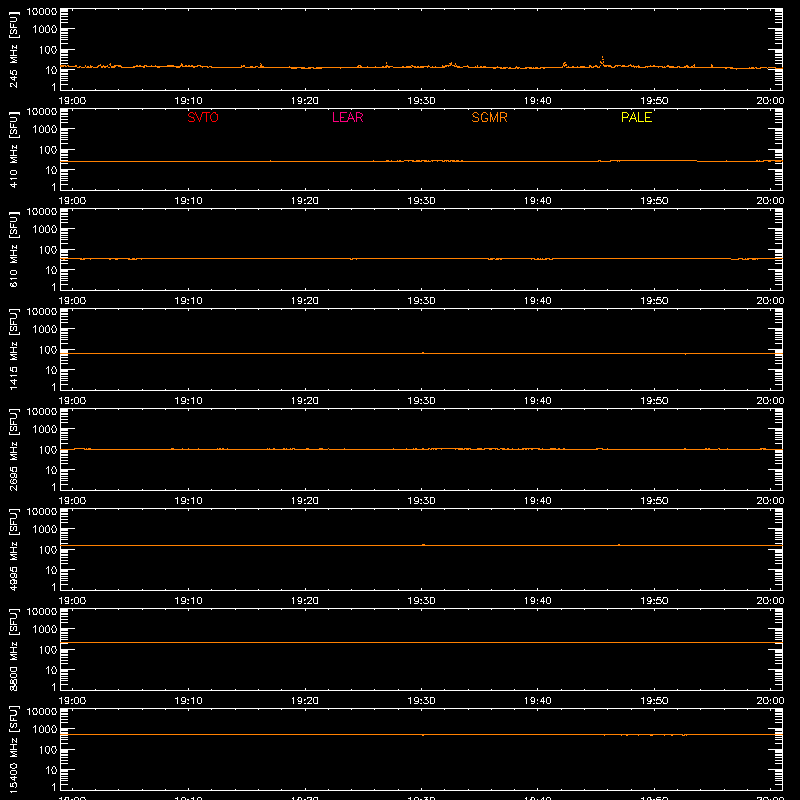The width and height of the screenshot is (800, 800).
Task: Select the 15400 MHz [SFU] axis label
Action: click(x=13, y=749)
